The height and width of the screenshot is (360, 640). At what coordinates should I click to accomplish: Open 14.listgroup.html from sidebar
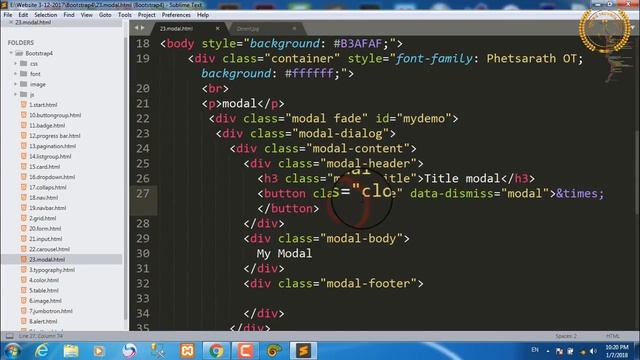pyautogui.click(x=50, y=156)
